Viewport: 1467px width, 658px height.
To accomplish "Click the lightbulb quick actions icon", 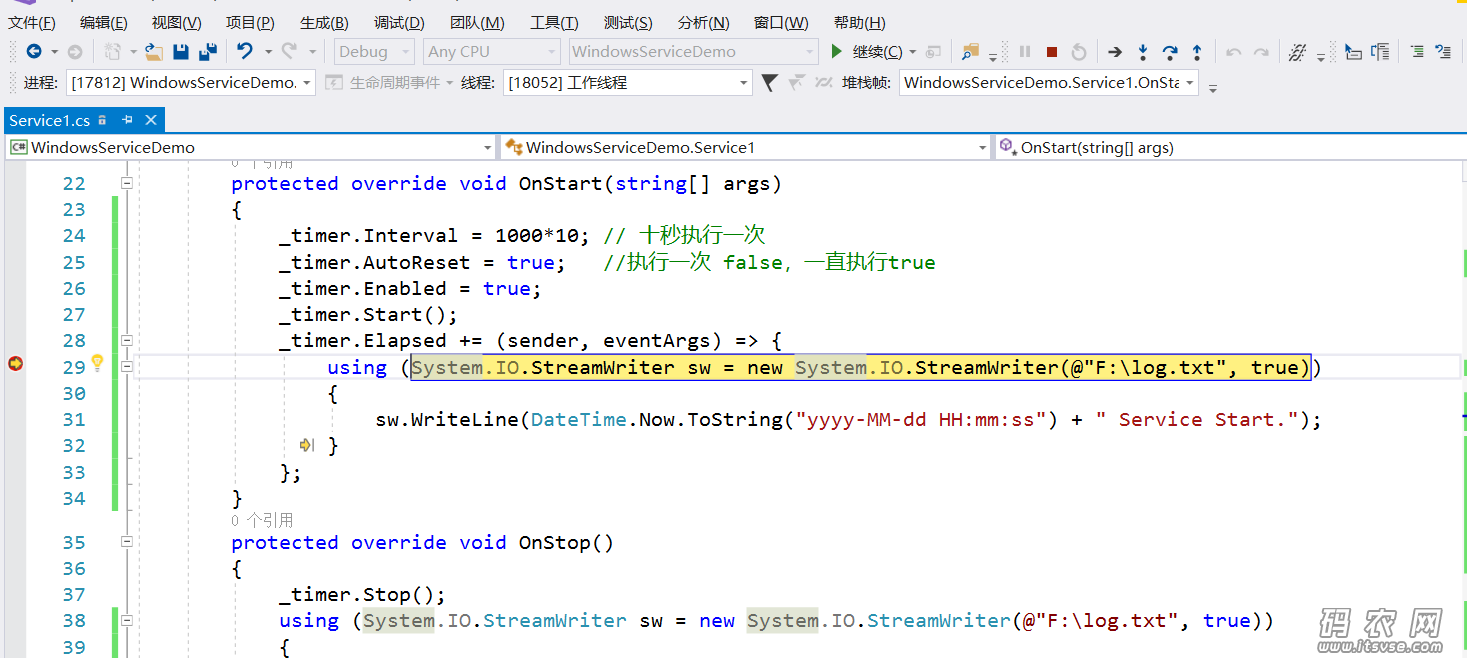I will click(98, 363).
